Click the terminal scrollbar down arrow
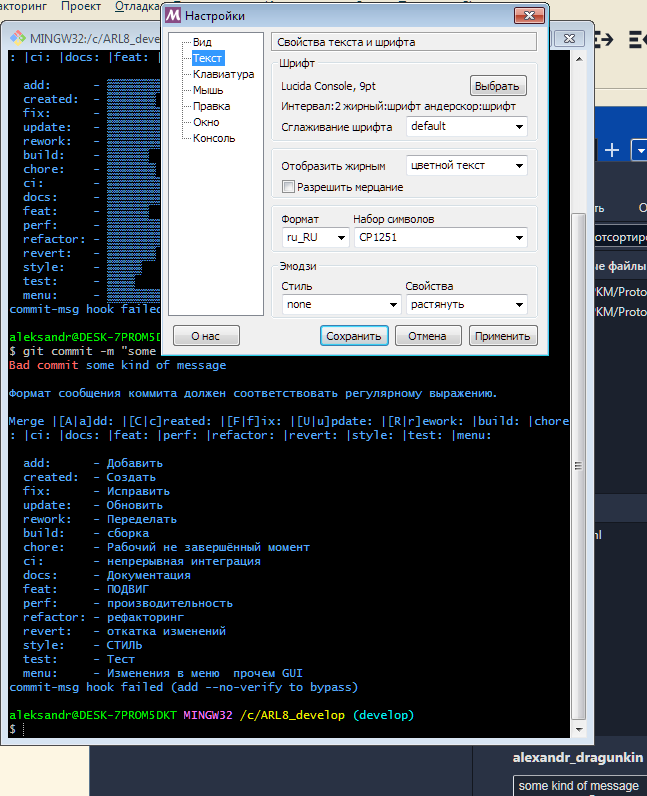 579,729
